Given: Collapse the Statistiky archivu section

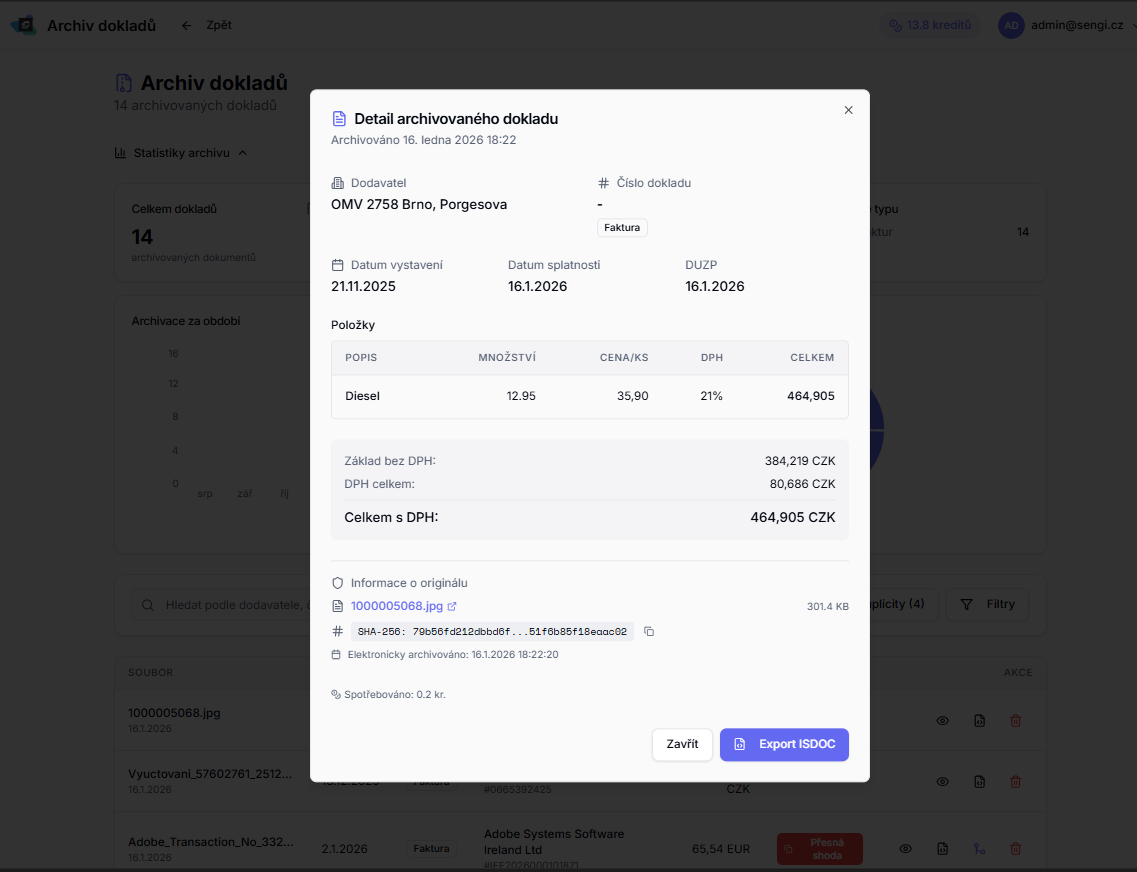Looking at the screenshot, I should coord(181,153).
